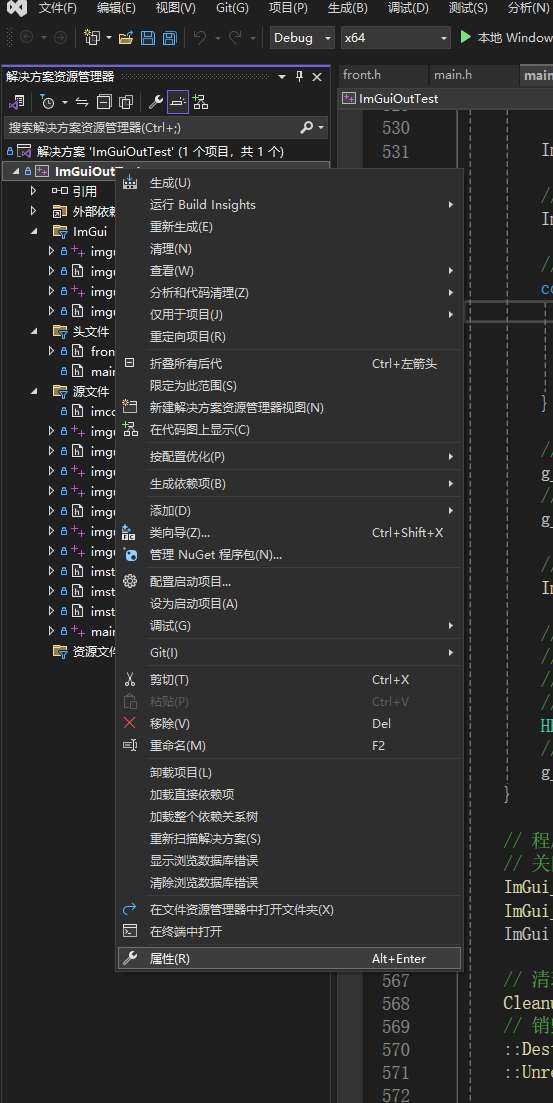
Task: Select 折叠所有后代 in the context menu
Action: click(x=289, y=364)
